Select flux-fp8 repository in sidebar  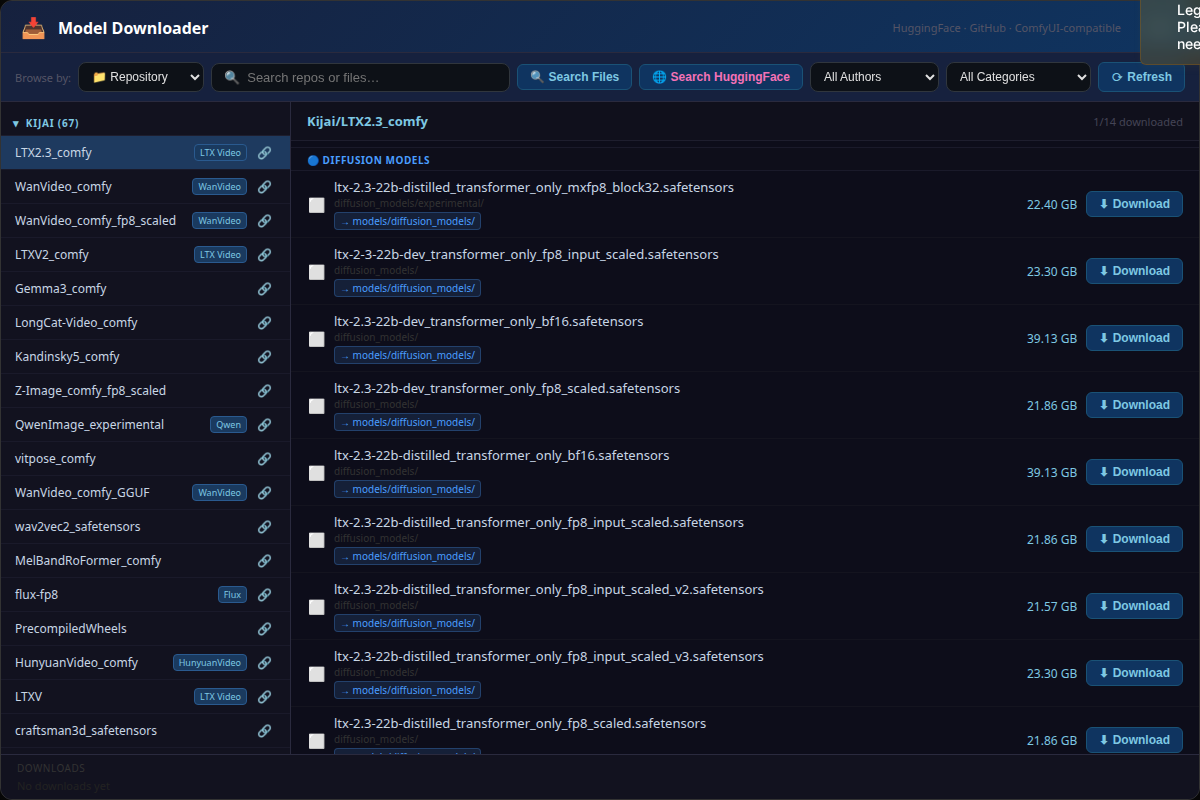145,595
